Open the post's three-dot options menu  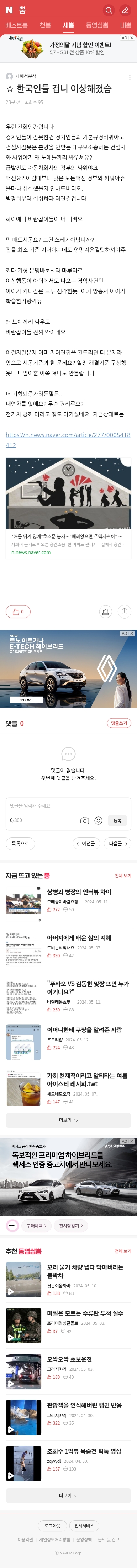[x=129, y=77]
